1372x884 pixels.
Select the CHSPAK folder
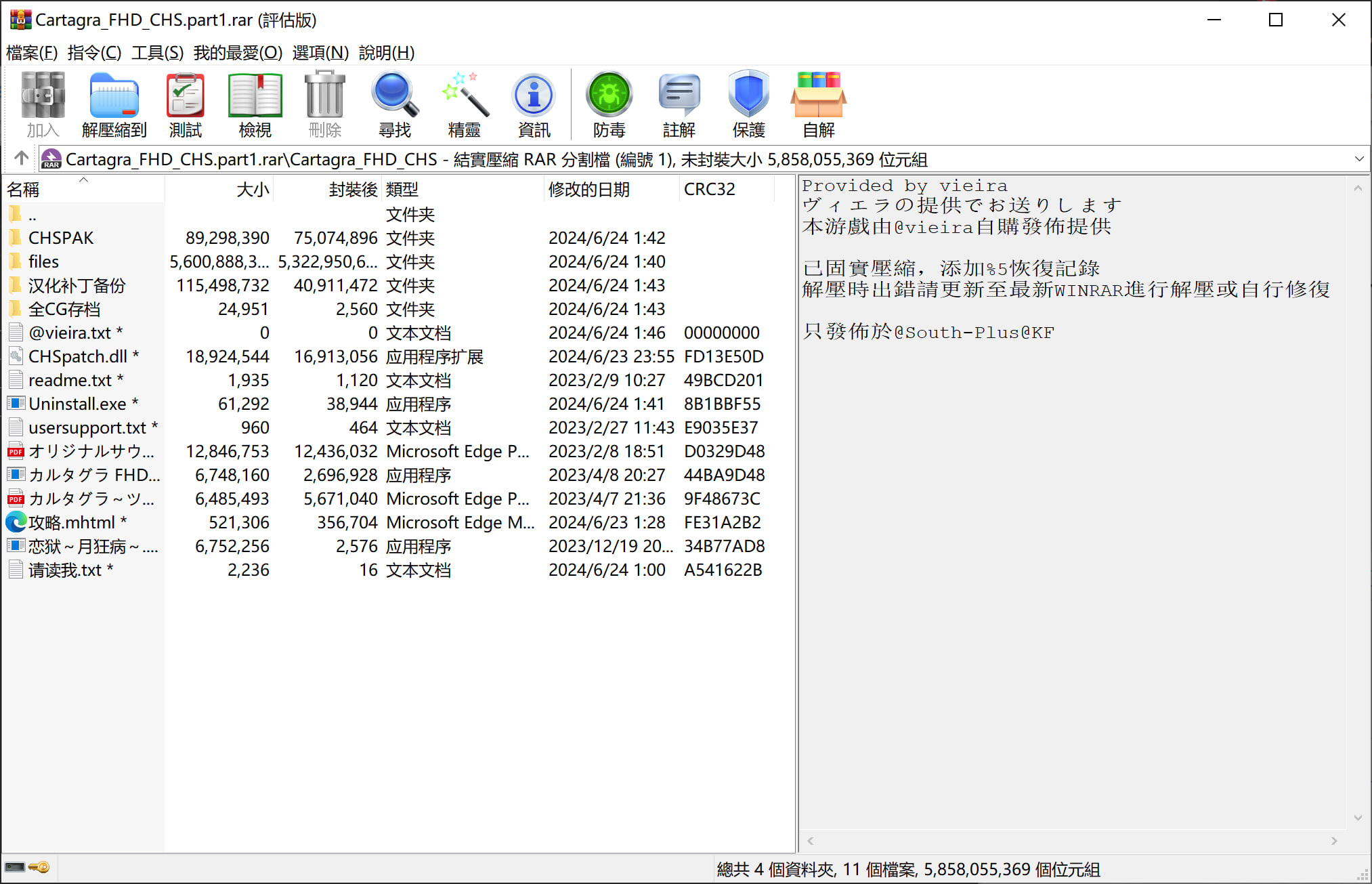[x=61, y=238]
